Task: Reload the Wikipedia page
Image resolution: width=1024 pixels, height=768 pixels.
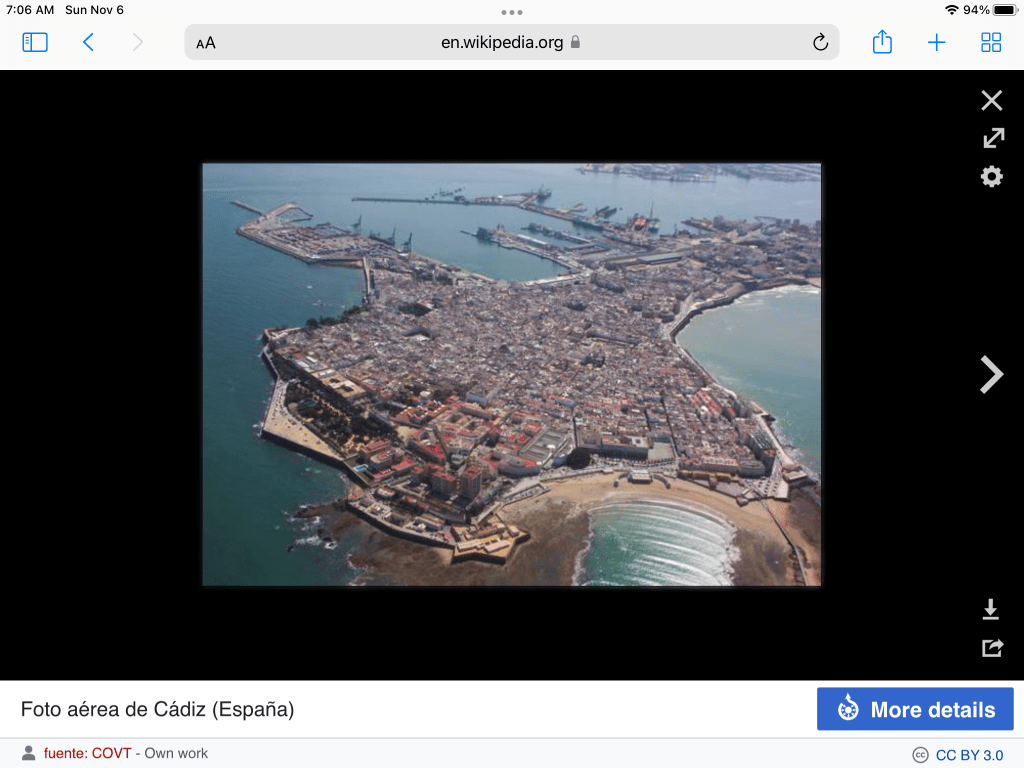Action: pyautogui.click(x=820, y=42)
